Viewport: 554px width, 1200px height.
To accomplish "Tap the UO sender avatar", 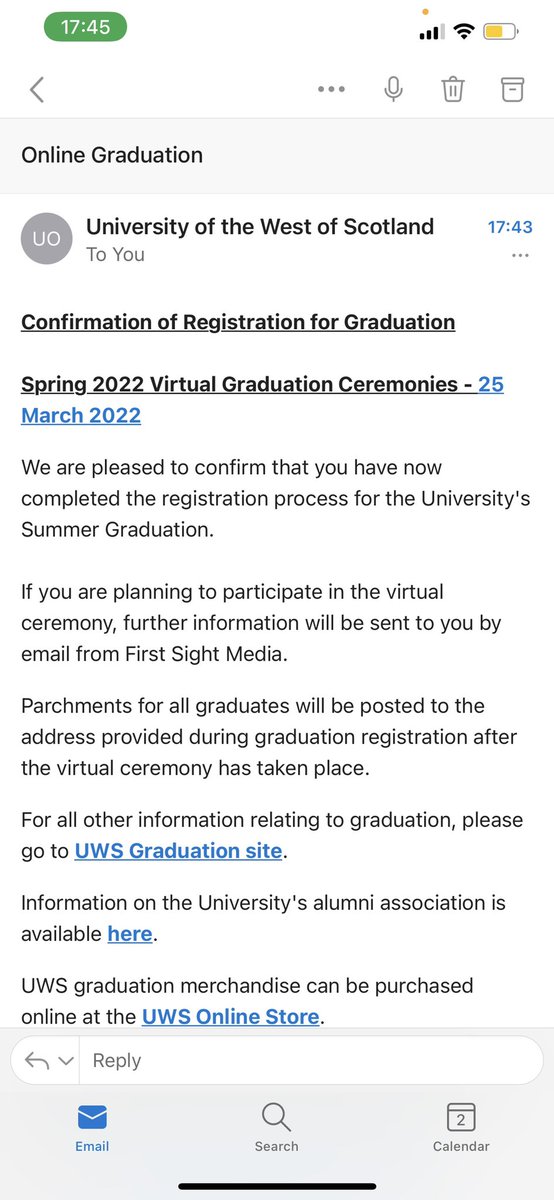I will pos(46,239).
